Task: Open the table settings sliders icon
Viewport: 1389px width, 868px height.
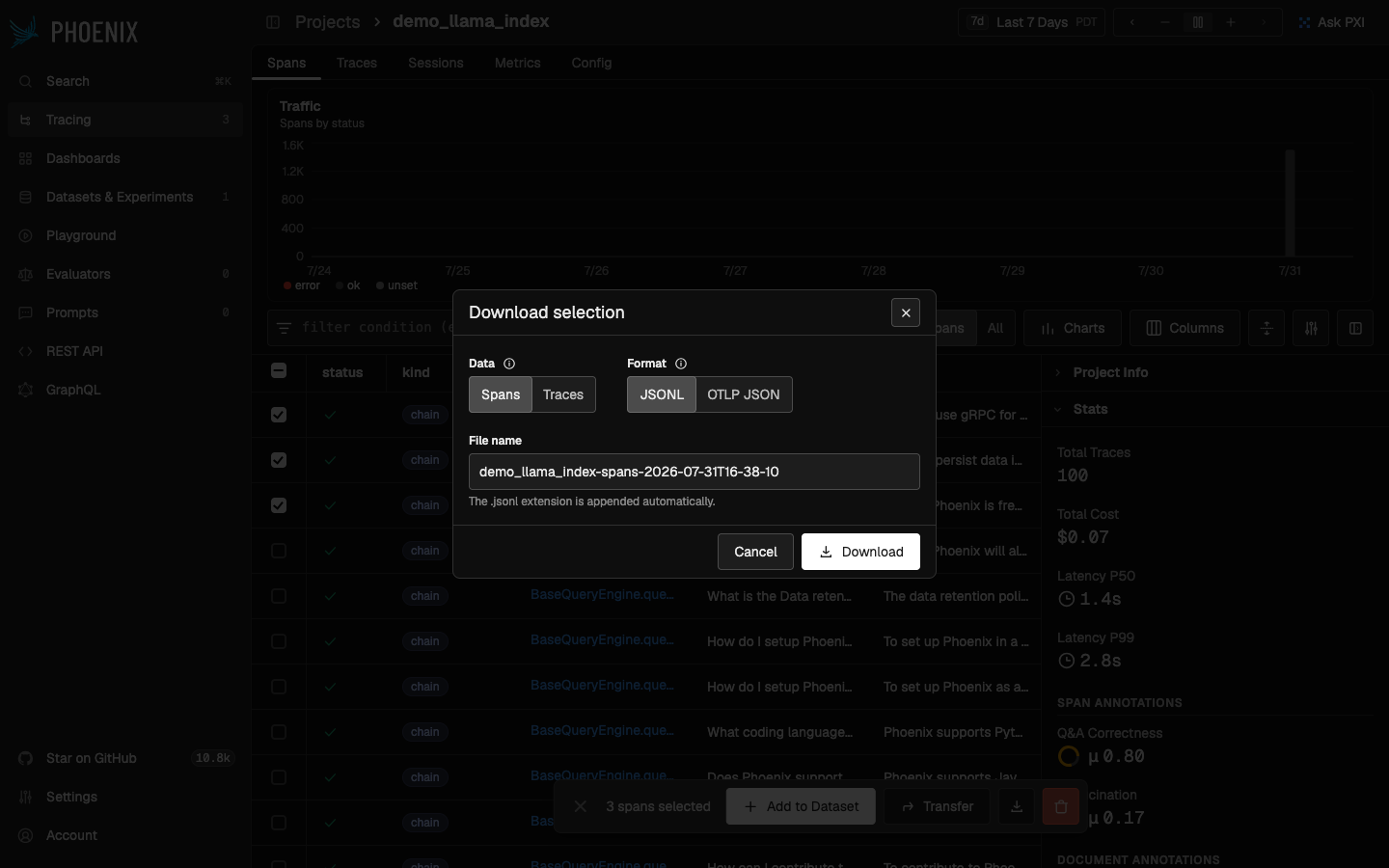Action: click(x=1311, y=328)
